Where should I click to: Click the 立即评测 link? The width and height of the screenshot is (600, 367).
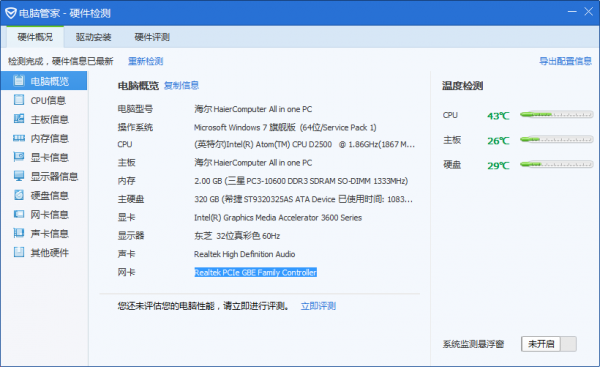coord(318,306)
